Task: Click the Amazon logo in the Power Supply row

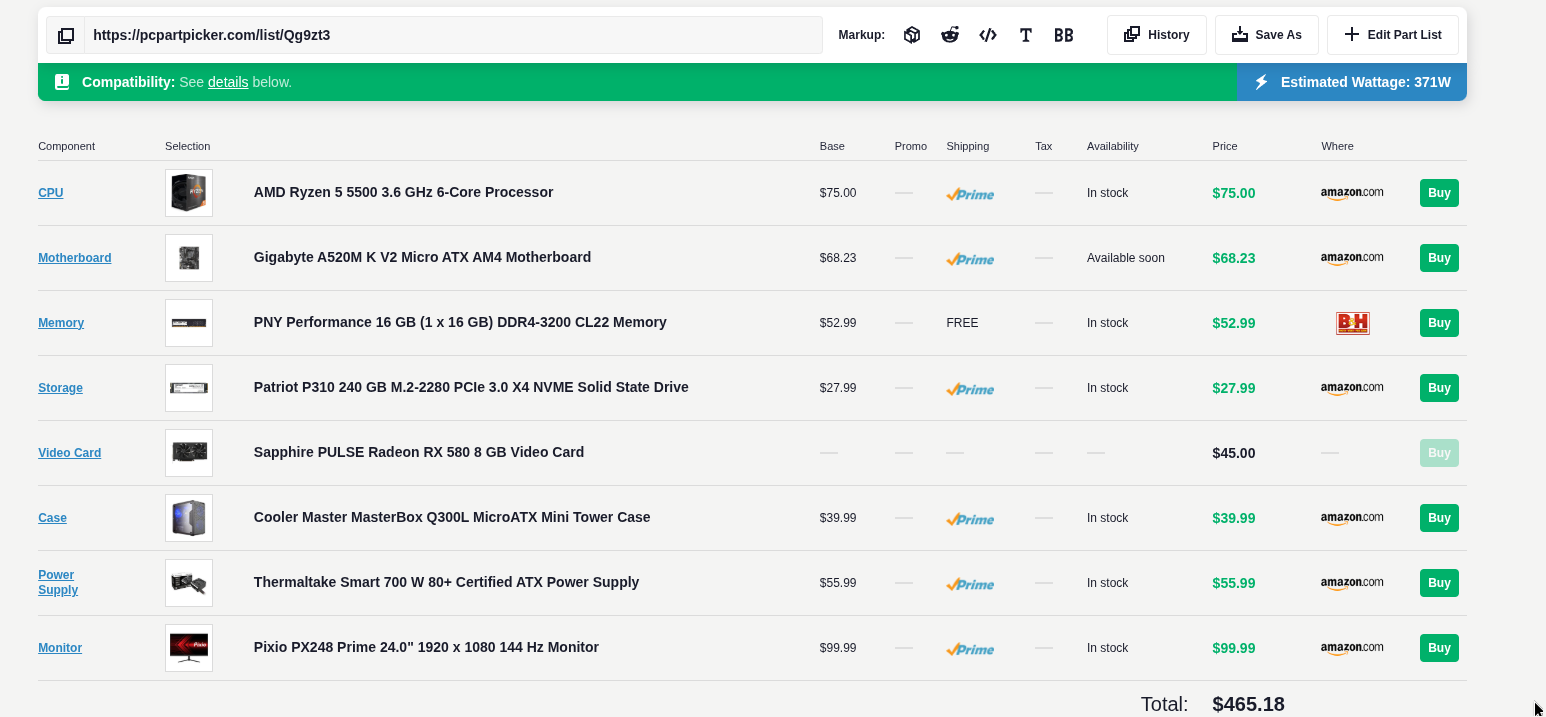Action: (1352, 583)
